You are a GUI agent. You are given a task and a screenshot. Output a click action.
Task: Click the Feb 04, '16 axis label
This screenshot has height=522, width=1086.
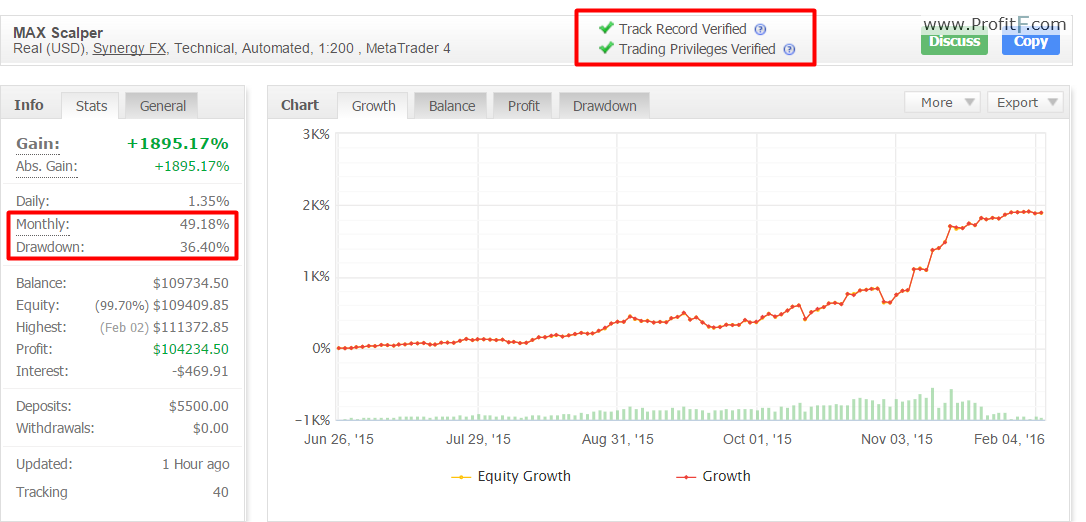coord(1009,440)
